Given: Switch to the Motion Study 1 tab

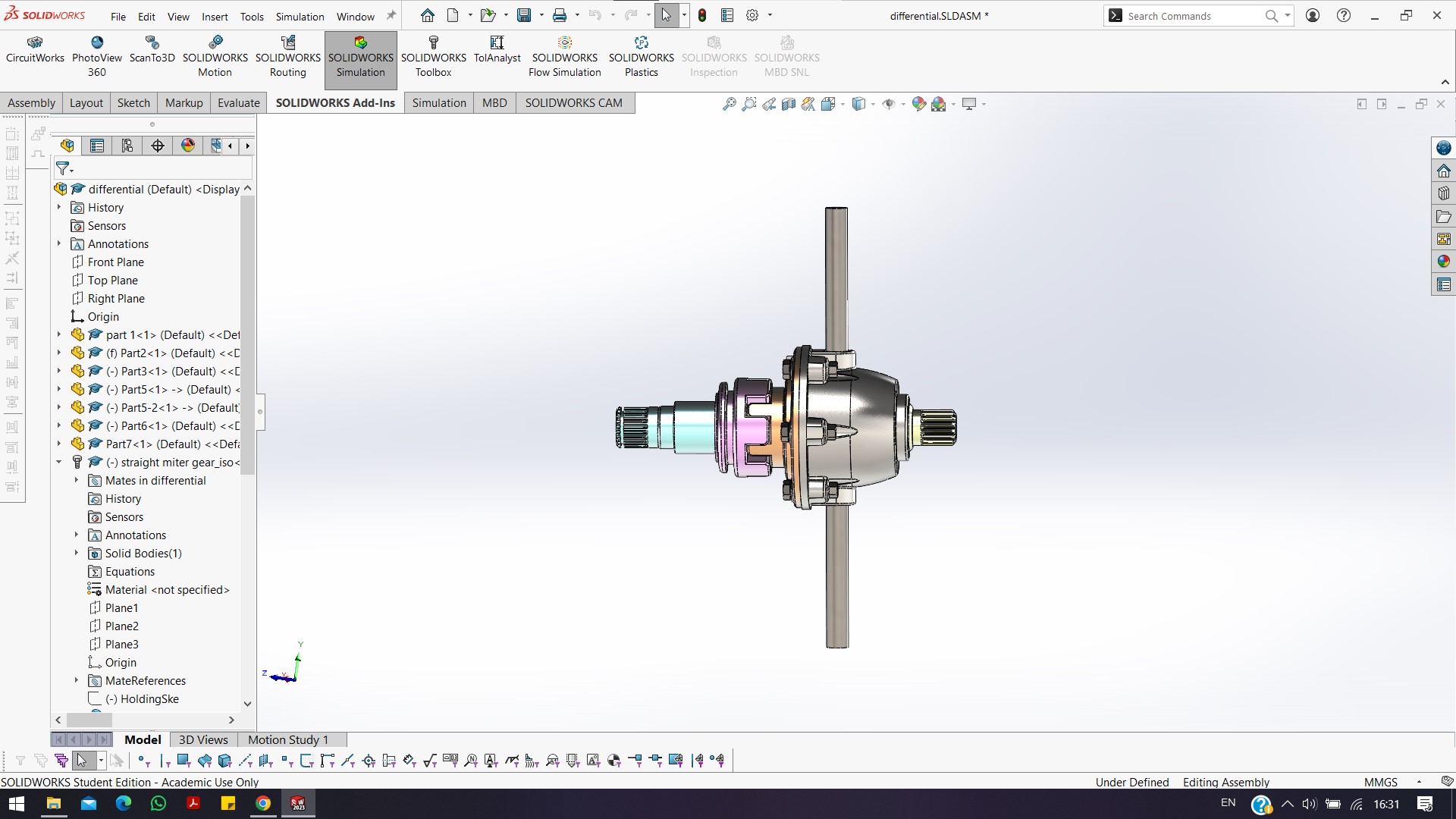Looking at the screenshot, I should [x=288, y=740].
